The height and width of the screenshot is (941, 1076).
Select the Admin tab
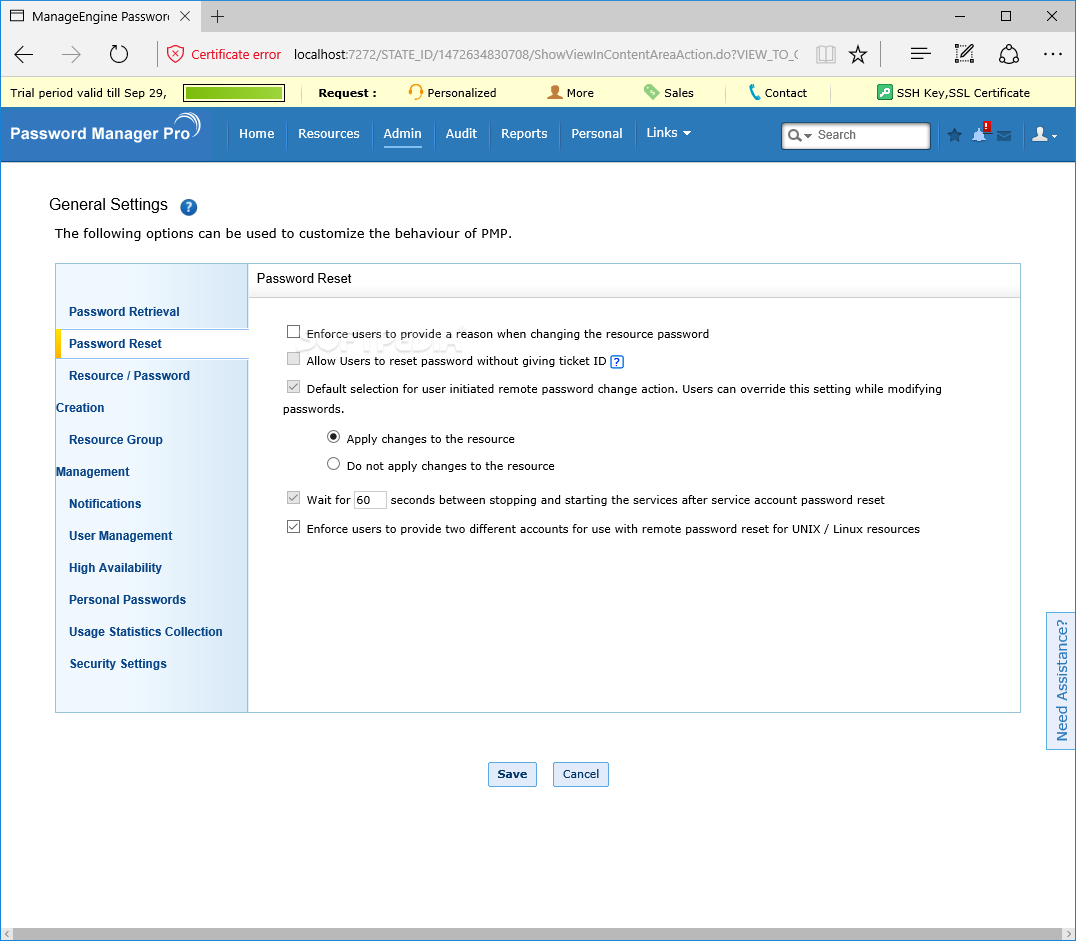[402, 134]
